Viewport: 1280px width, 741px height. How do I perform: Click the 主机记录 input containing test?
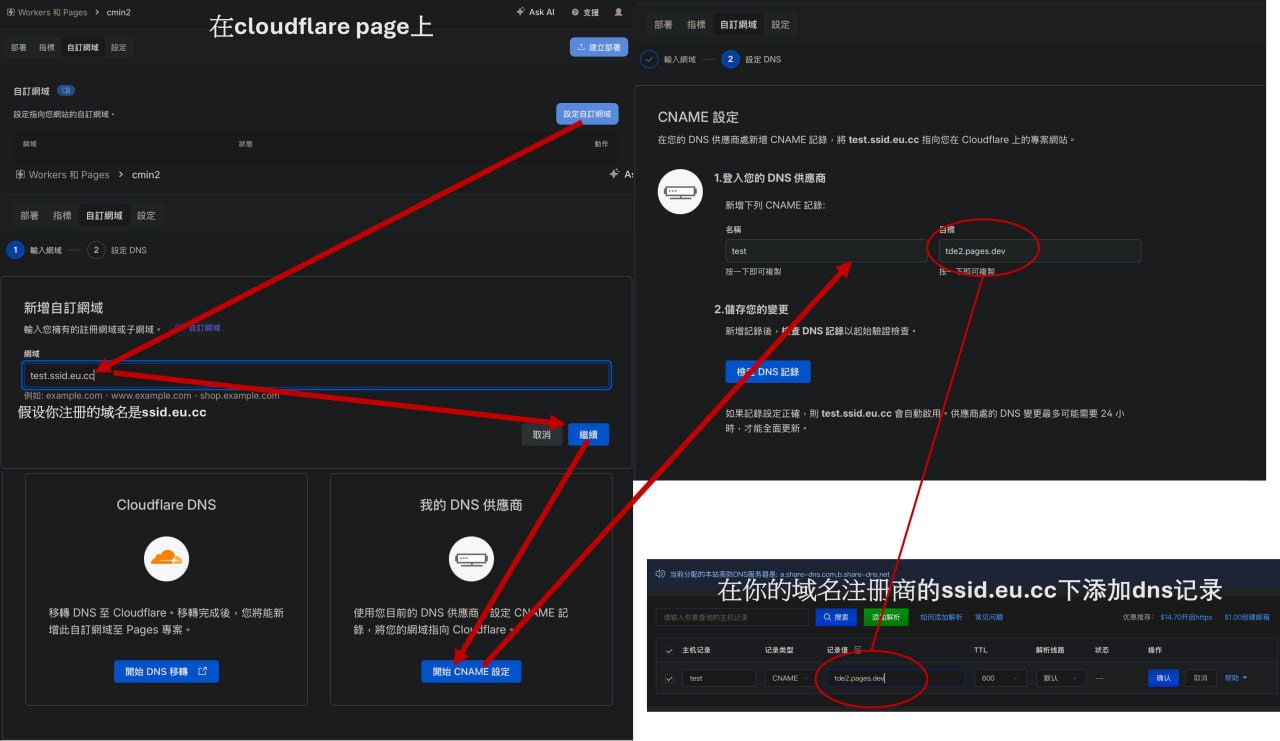point(719,678)
